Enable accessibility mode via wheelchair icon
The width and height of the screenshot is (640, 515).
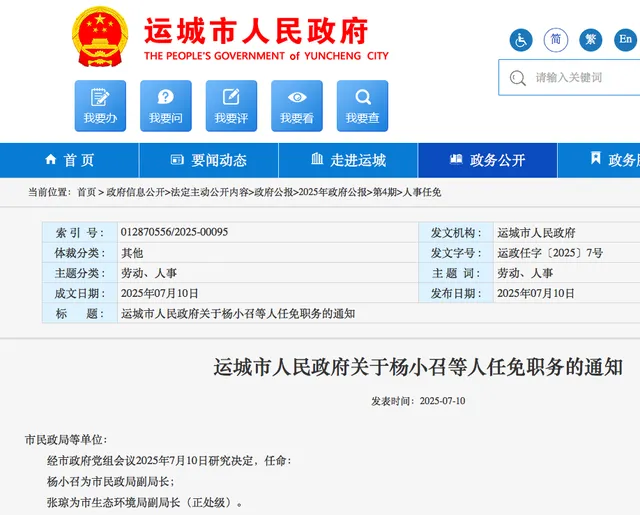click(x=521, y=40)
